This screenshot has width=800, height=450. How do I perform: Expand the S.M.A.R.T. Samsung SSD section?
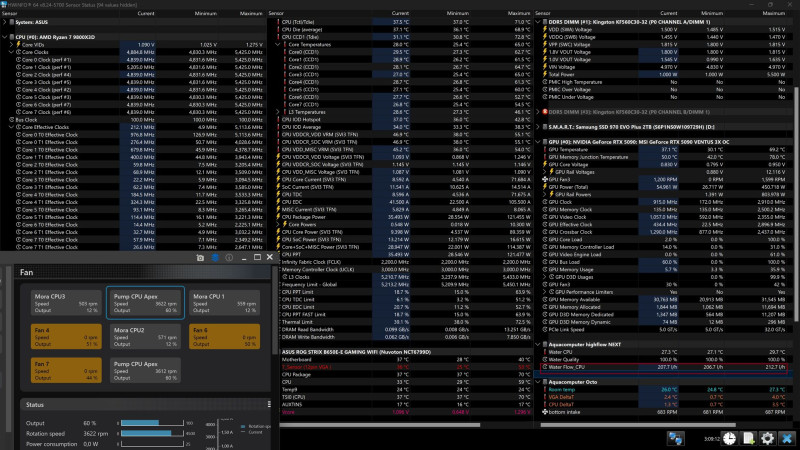pos(538,127)
